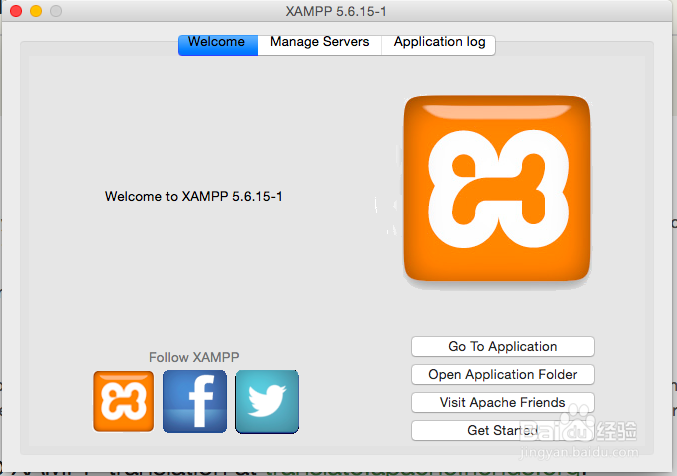
Task: Minimize window using yellow button
Action: [x=36, y=11]
